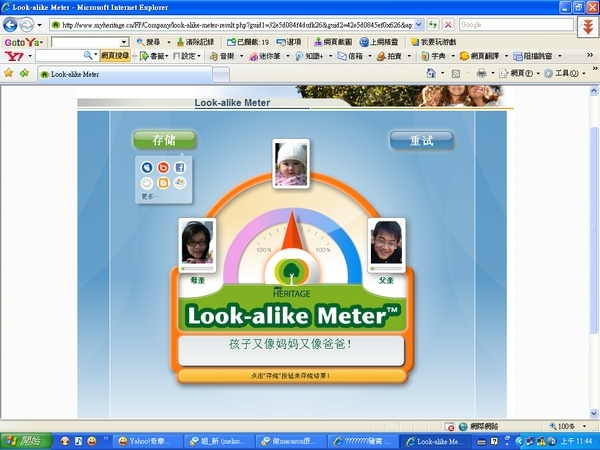The image size is (600, 450).
Task: Click the Print icon
Action: [x=481, y=73]
